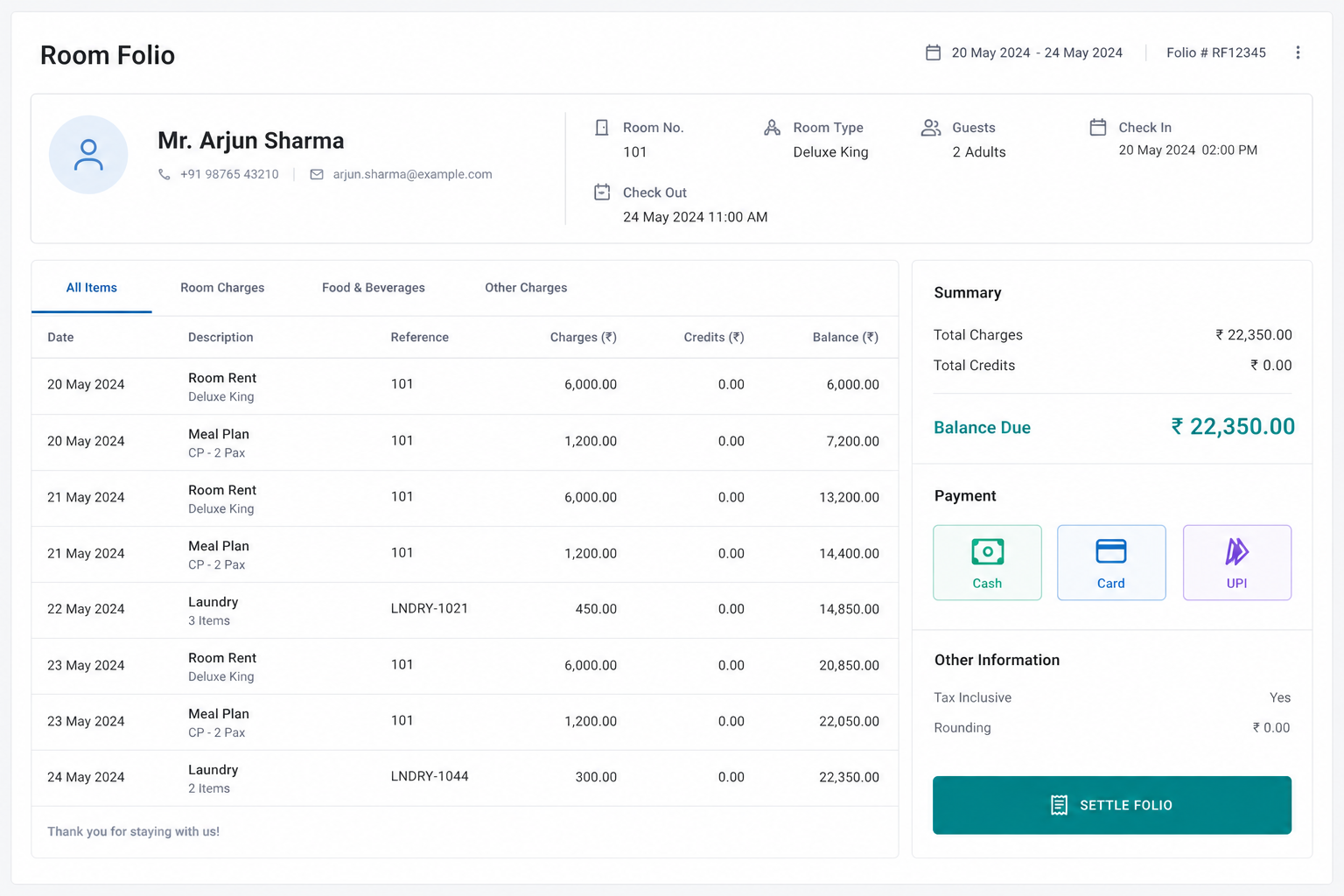Click the Rounding ₹ 0.00 value
Screen dimensions: 1344x896
1271,728
